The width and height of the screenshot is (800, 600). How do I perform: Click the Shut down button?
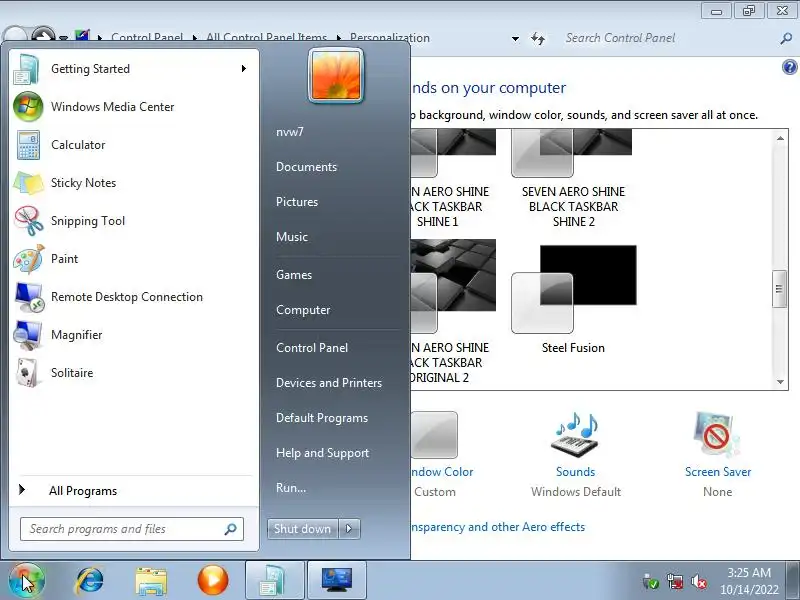[x=303, y=529]
